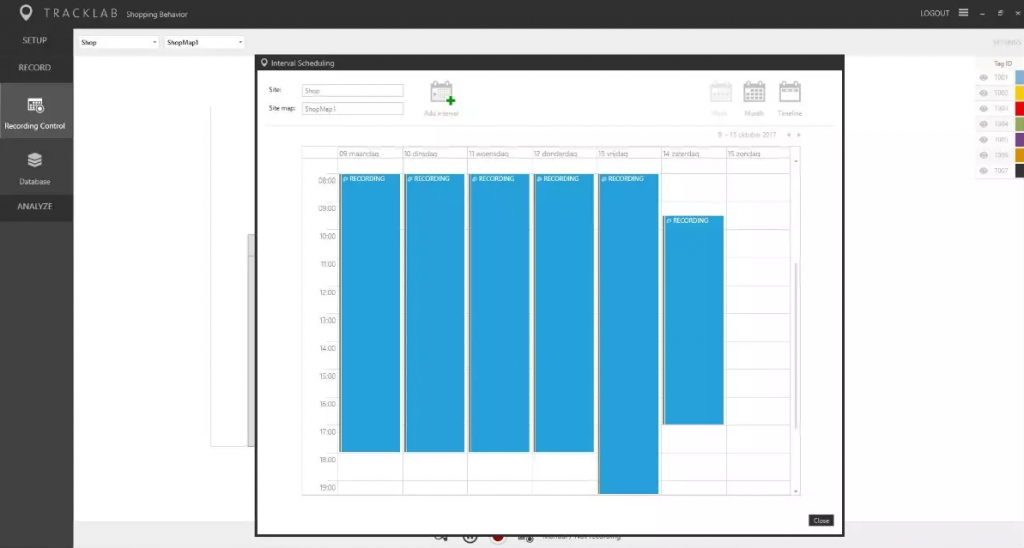Open Recording Control in sidebar
The width and height of the screenshot is (1024, 548).
(x=35, y=111)
